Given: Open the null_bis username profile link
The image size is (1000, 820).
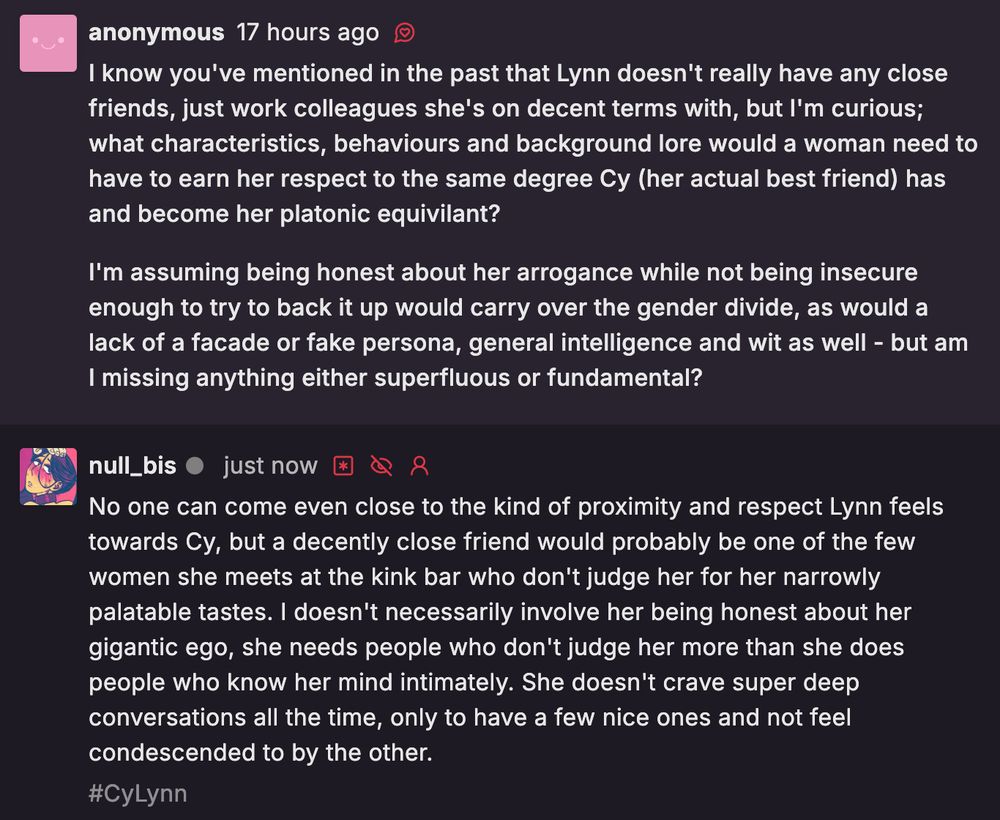Looking at the screenshot, I should point(133,466).
